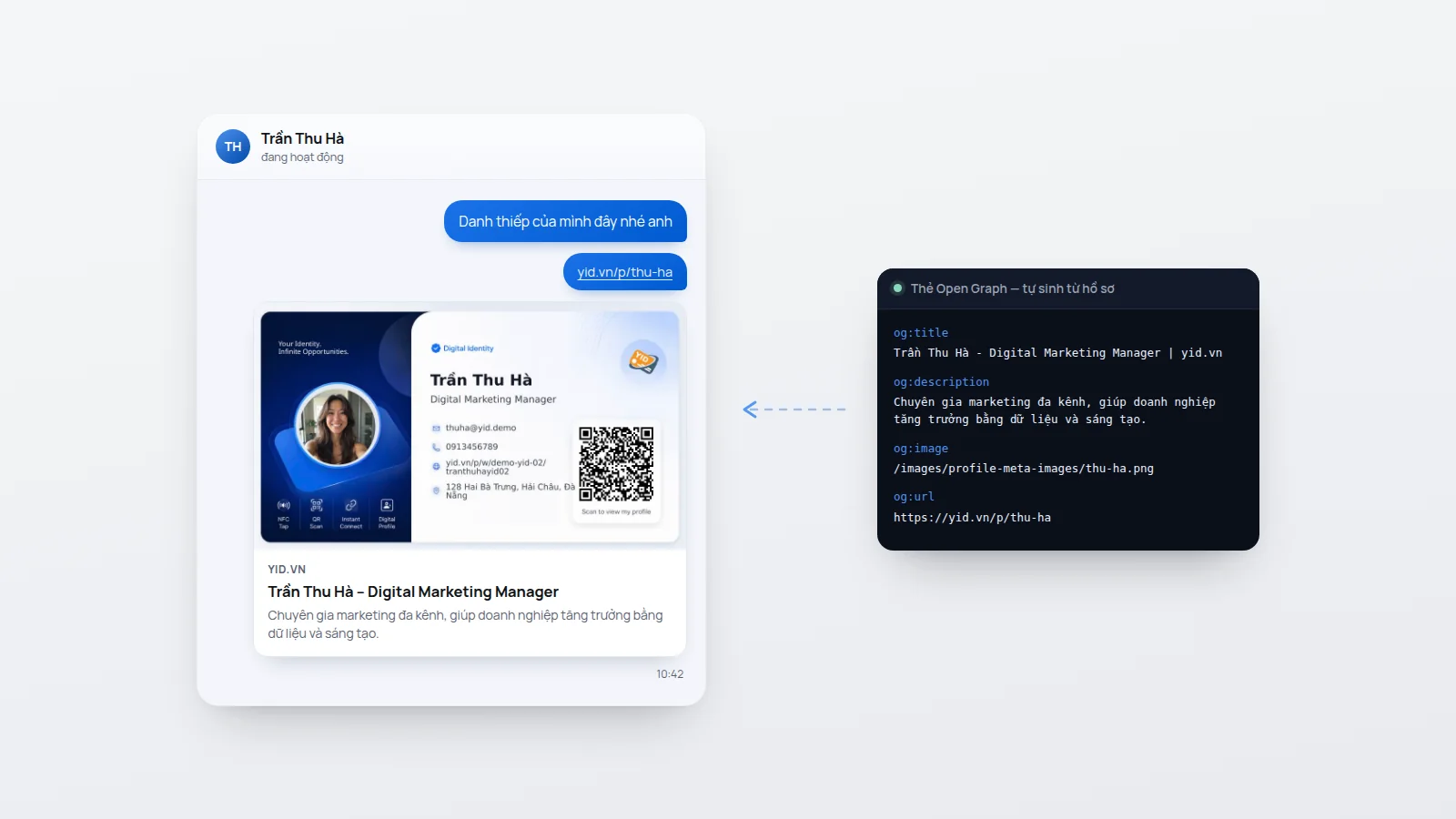Click the '/images/profile-meta-images/thu-ha.png' path
This screenshot has height=819, width=1456.
[x=1024, y=469]
